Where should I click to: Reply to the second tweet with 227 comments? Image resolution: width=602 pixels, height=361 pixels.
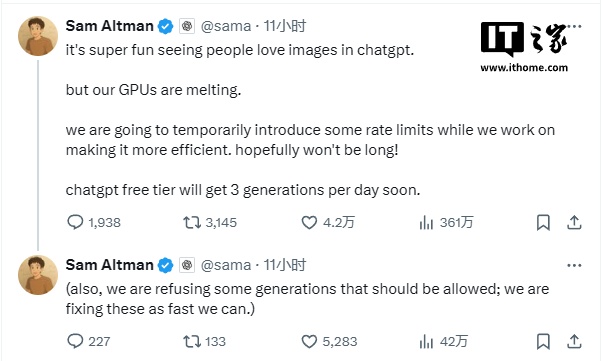[x=75, y=341]
